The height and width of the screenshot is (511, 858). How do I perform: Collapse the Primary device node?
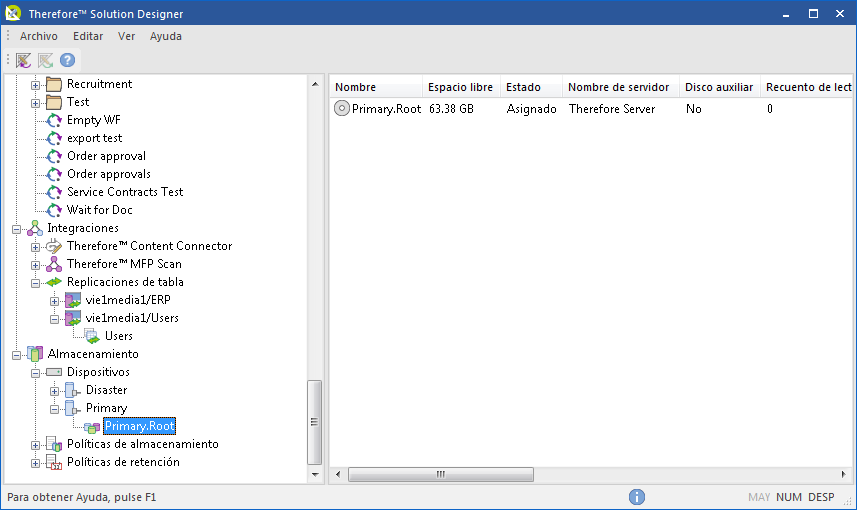[54, 409]
